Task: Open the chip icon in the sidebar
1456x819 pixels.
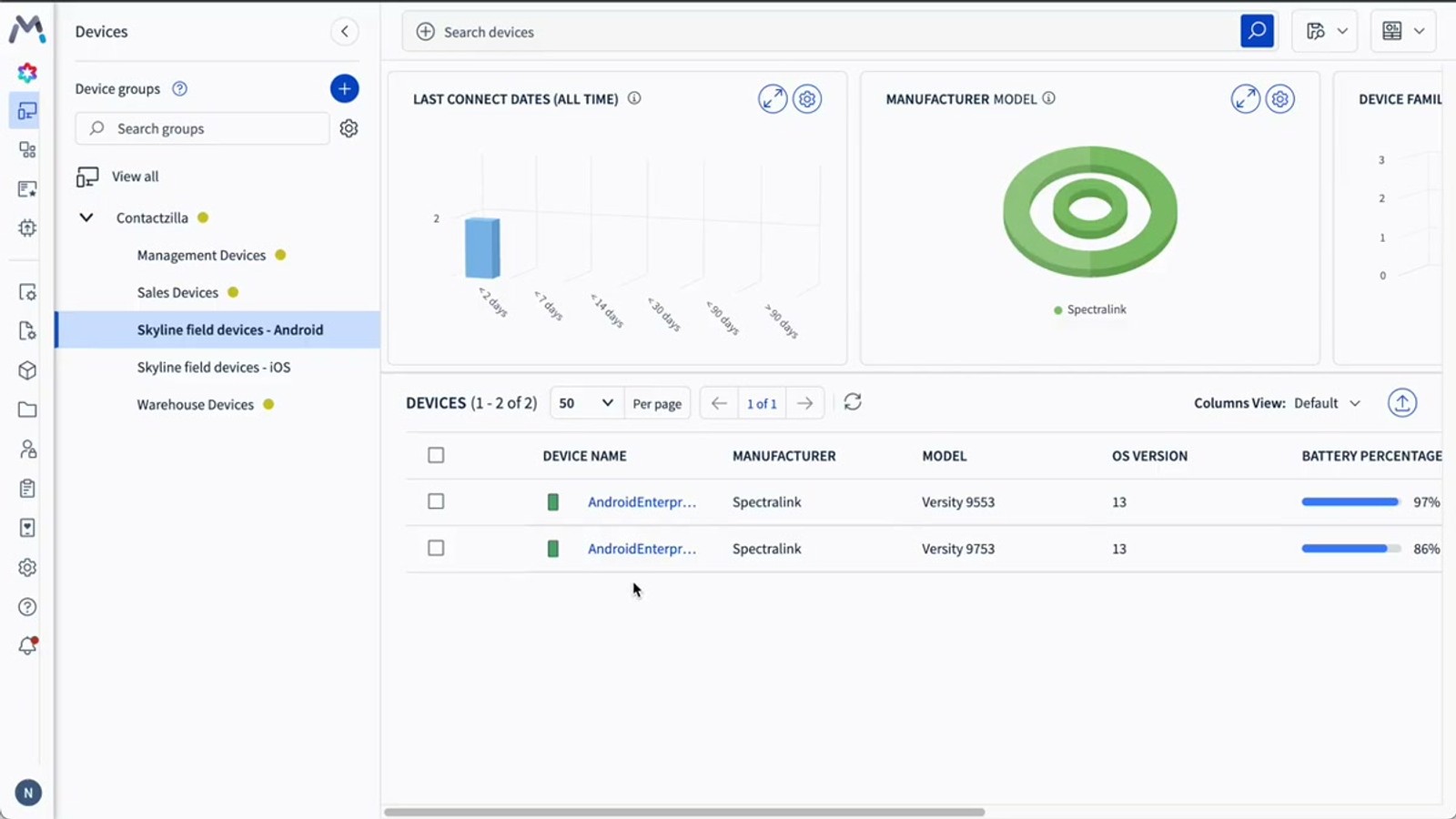Action: pos(27,228)
